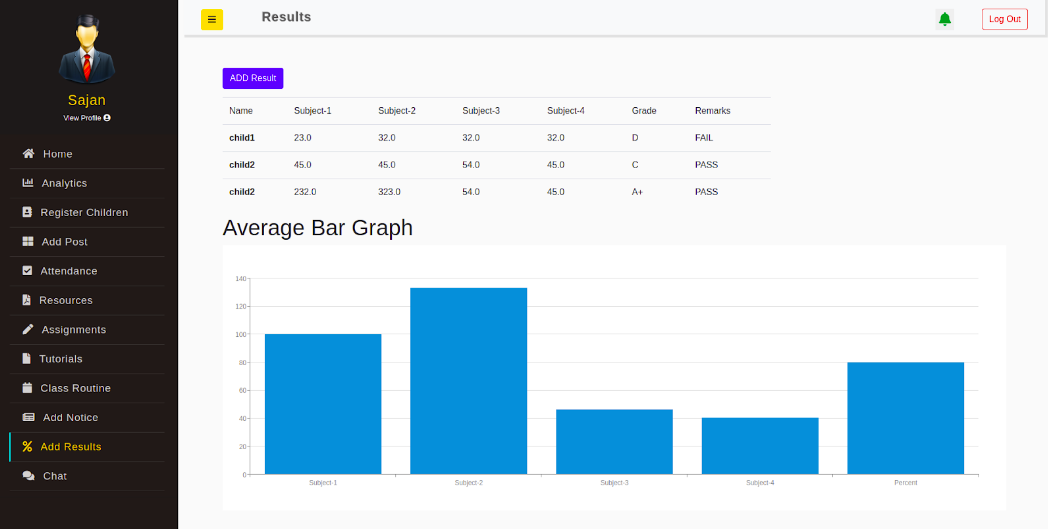Screen dimensions: 1048x532
Task: Click the Percent bar in the chart
Action: click(905, 417)
